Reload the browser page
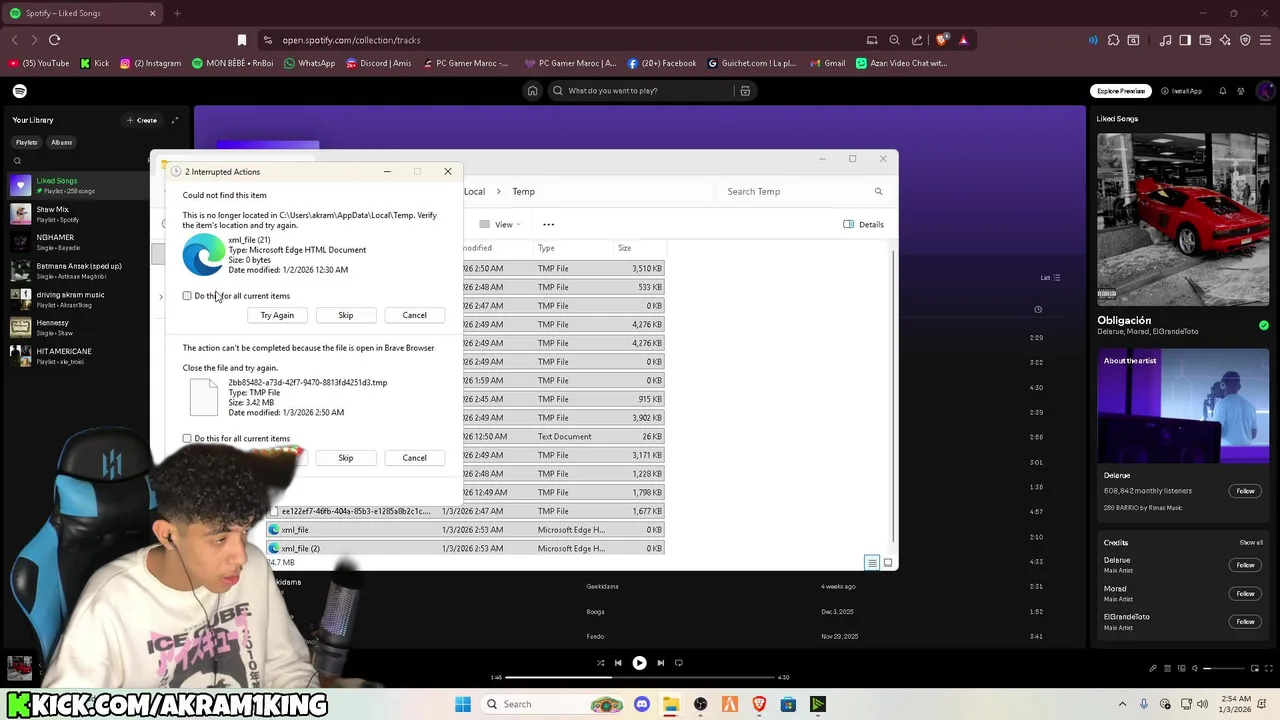The image size is (1280, 720). pos(54,40)
